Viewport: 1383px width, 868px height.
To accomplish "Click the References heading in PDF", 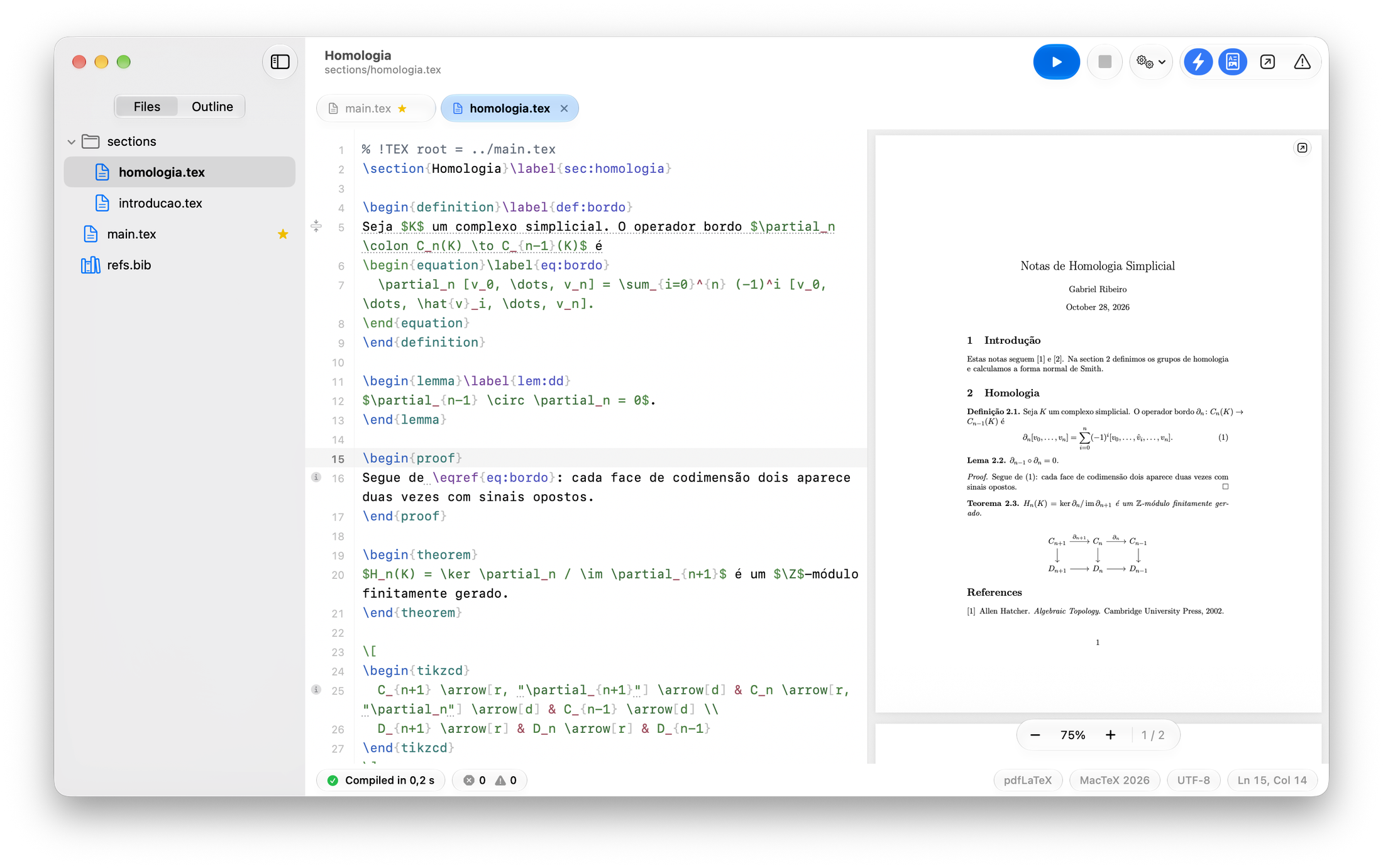I will click(995, 592).
